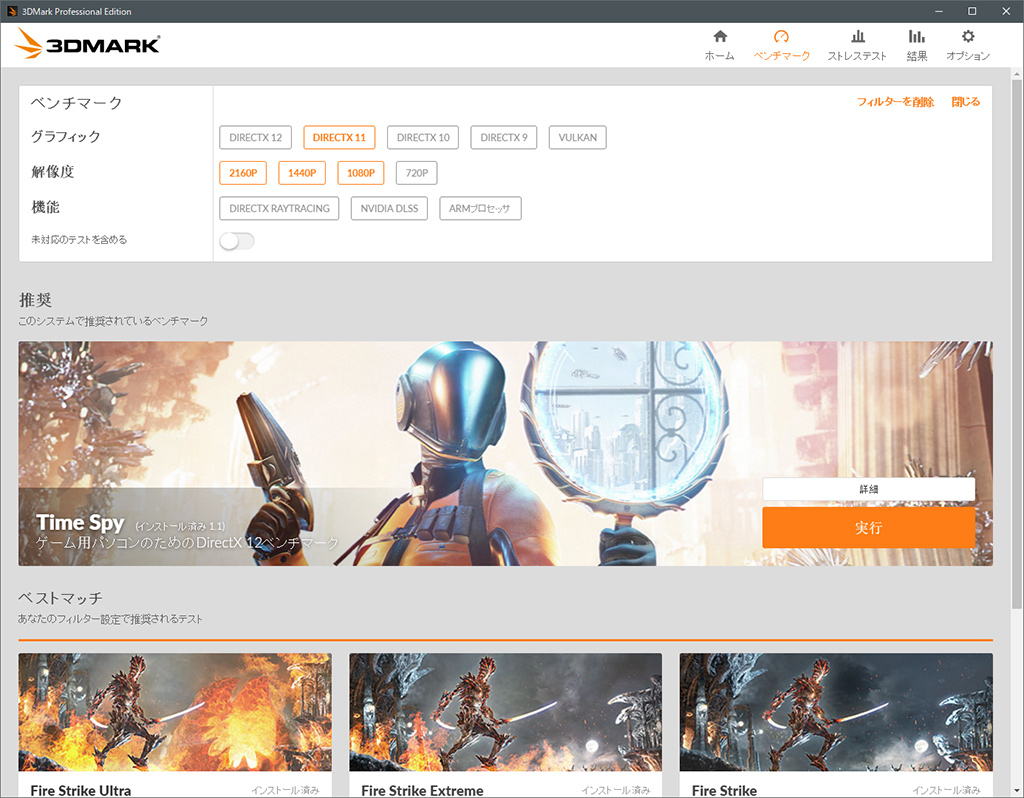
Task: Click the Fire Strike Extreme title
Action: (x=422, y=790)
